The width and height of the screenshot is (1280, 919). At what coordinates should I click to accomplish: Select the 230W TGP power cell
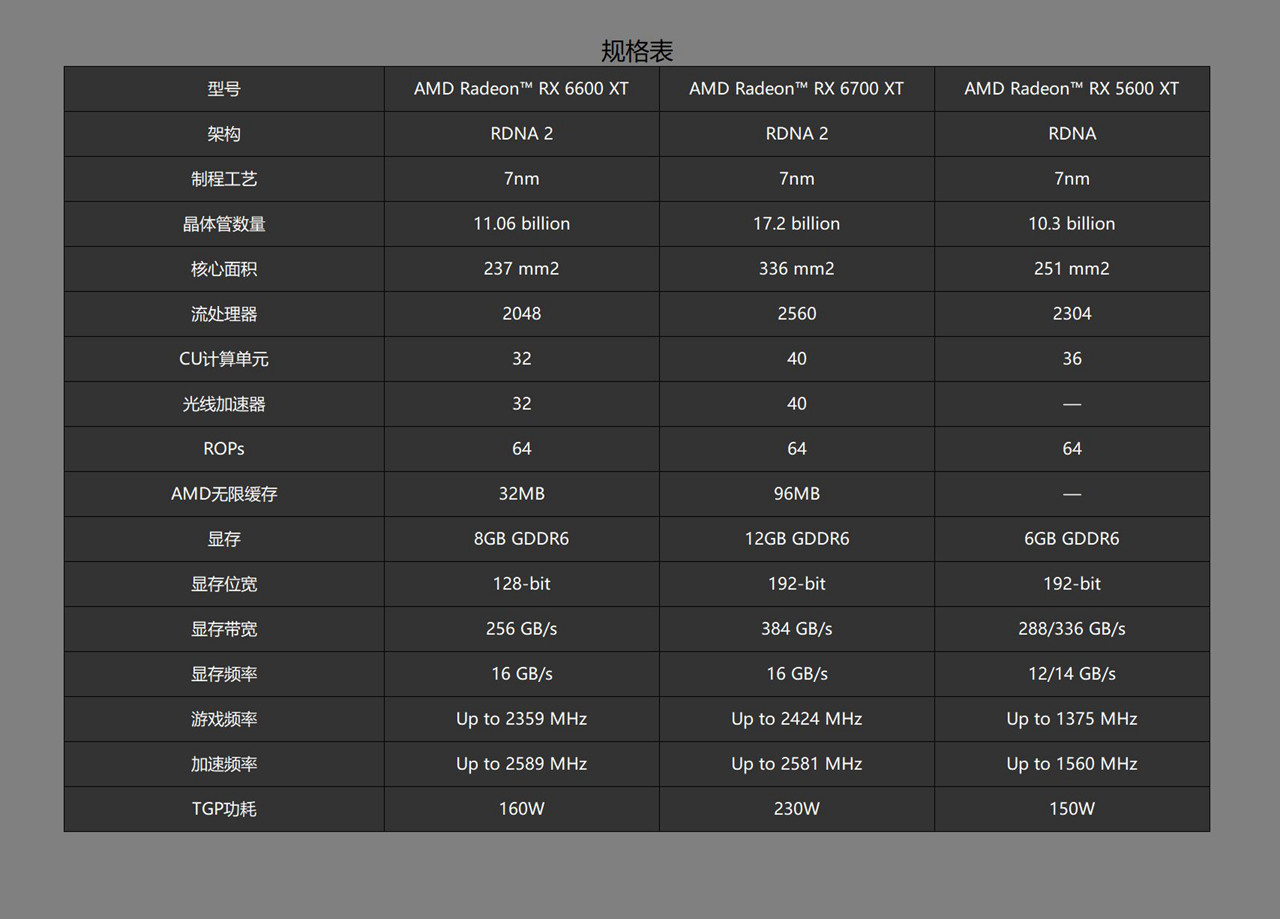(x=796, y=808)
